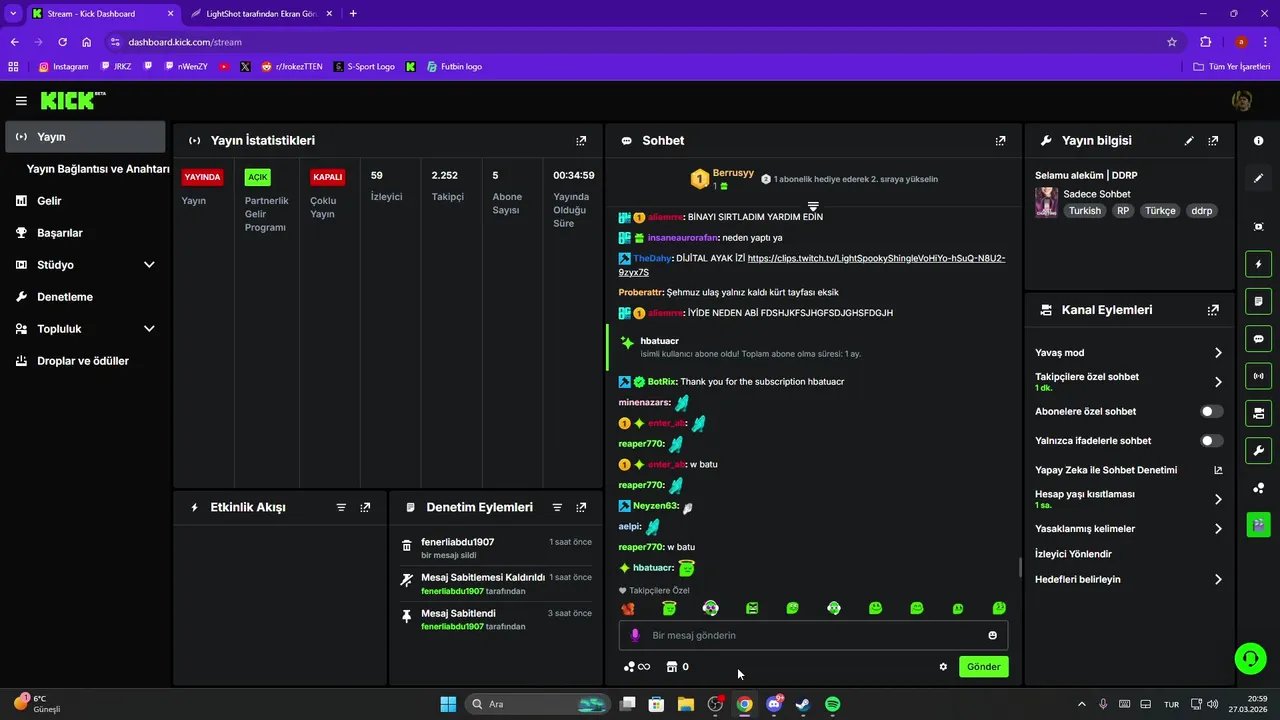Insert the orange squirrel emote
Viewport: 1280px width, 720px height.
[628, 608]
